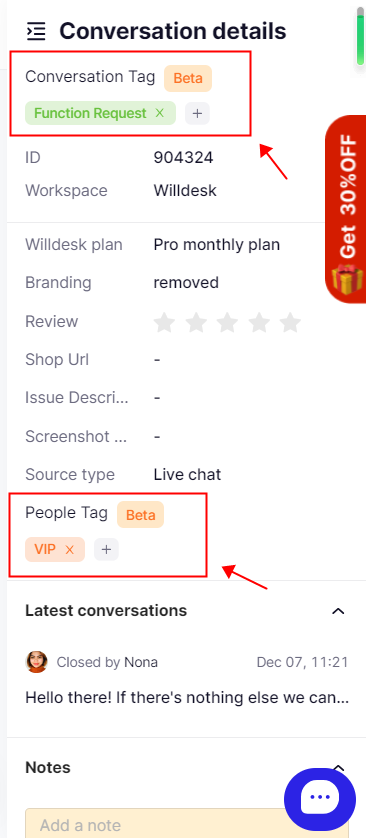The image size is (366, 838).
Task: Collapse the Latest conversations section
Action: [x=338, y=611]
